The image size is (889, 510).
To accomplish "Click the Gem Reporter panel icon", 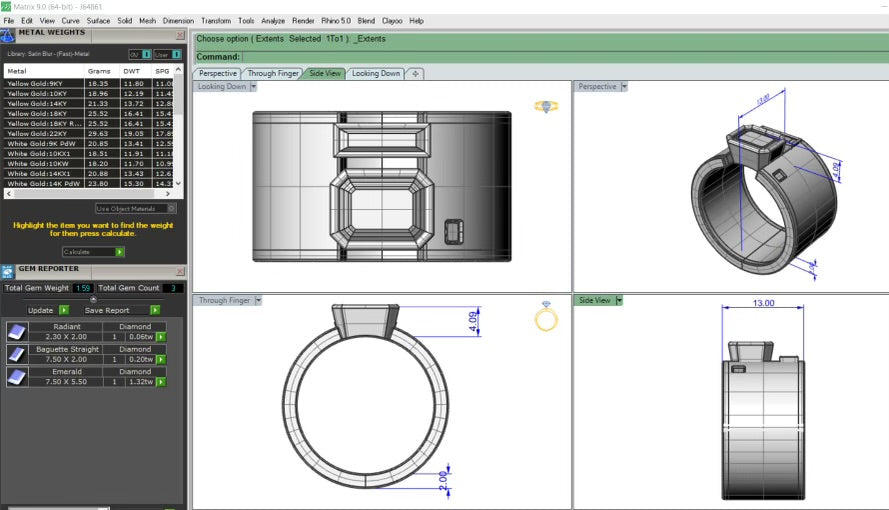I will (x=8, y=270).
